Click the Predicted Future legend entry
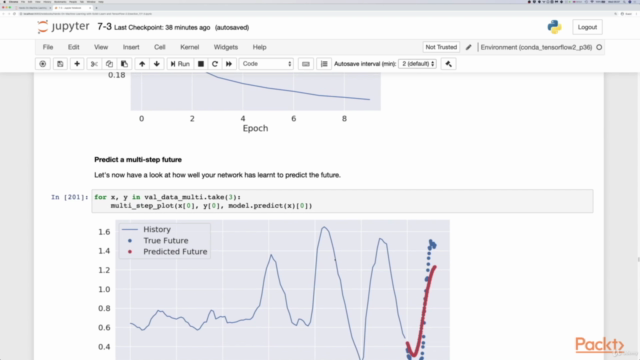 pos(175,251)
